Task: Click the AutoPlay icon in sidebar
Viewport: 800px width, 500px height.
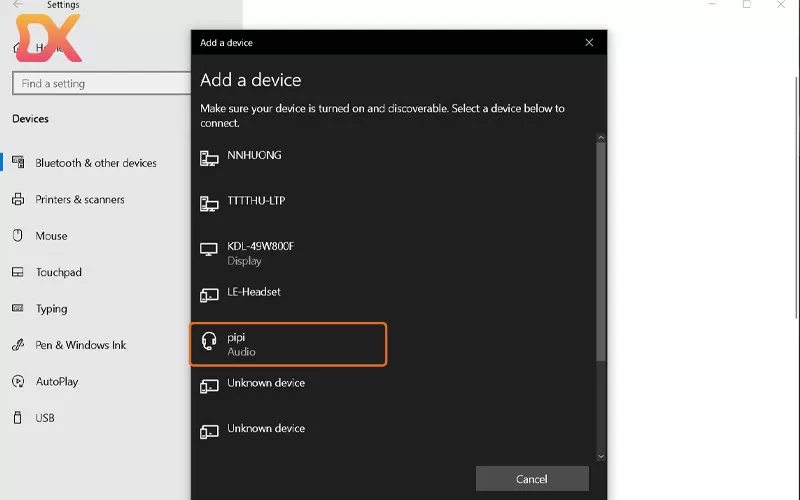Action: pyautogui.click(x=17, y=382)
